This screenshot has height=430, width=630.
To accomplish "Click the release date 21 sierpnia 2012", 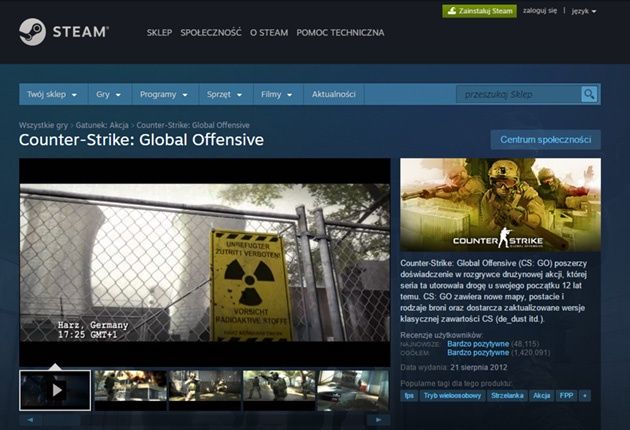I will [479, 367].
